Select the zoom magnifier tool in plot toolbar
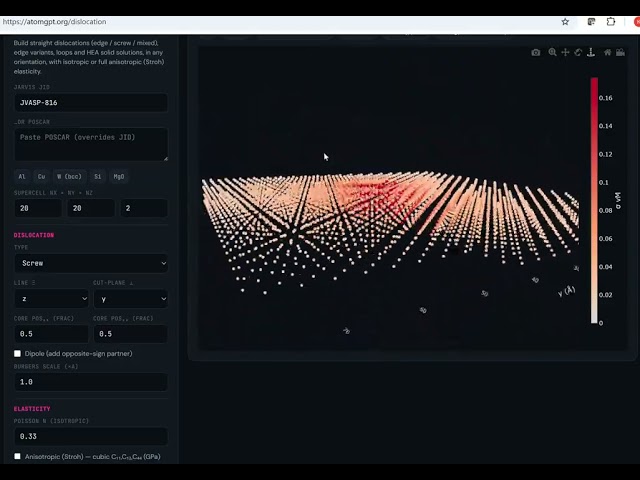The image size is (640, 480). (x=552, y=52)
